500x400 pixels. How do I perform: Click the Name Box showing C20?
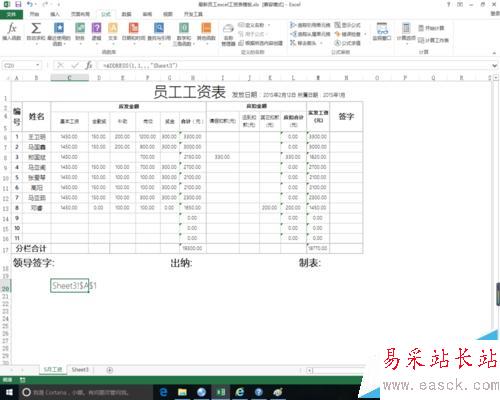tap(18, 65)
